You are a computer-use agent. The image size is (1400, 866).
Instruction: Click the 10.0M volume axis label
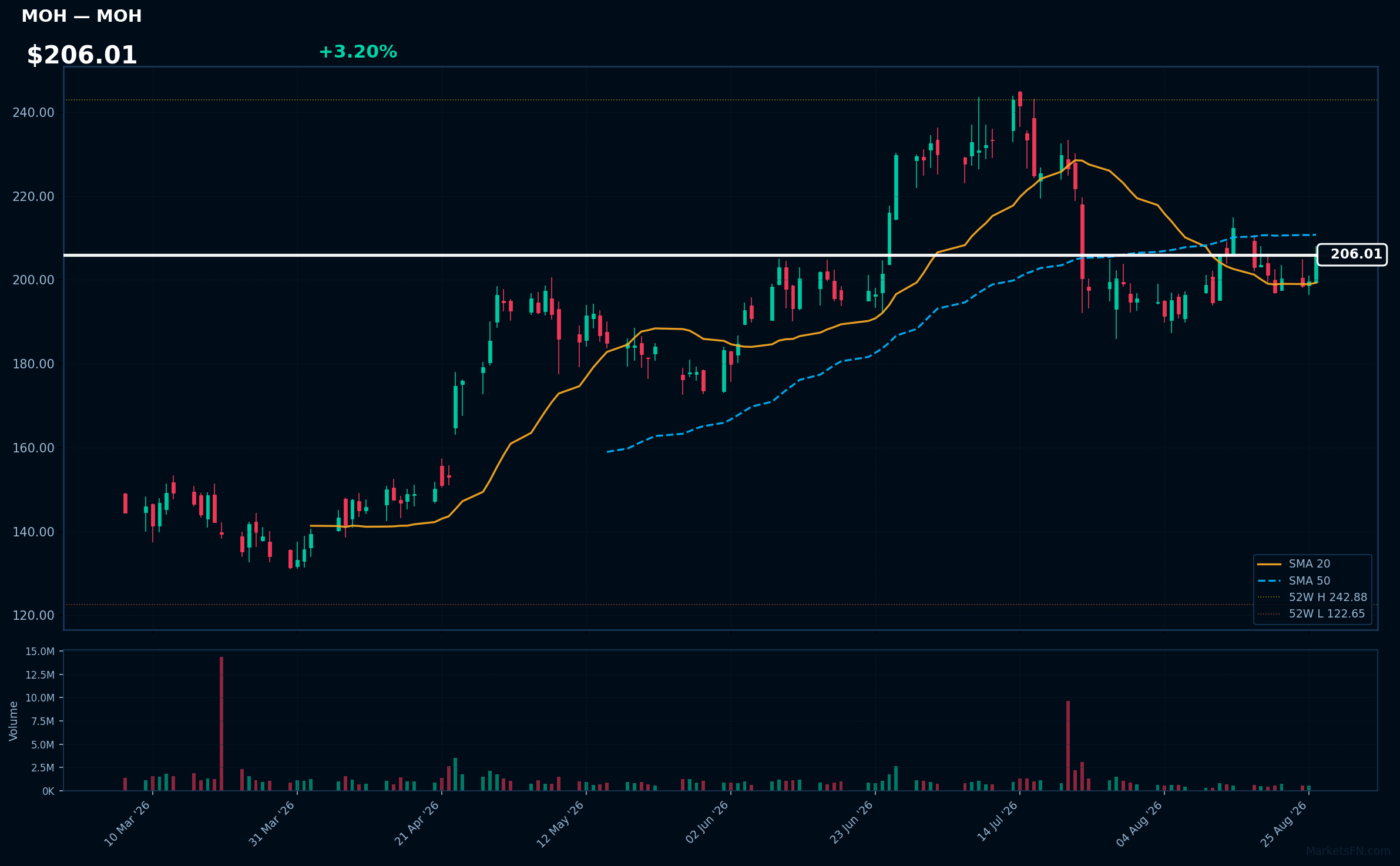(x=40, y=698)
